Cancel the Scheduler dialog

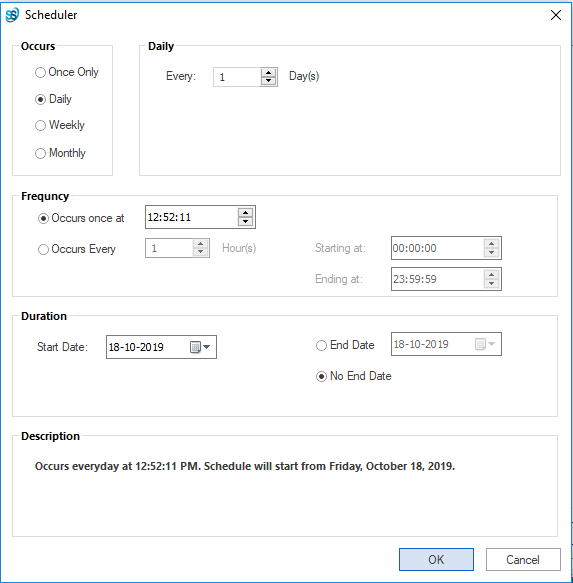pyautogui.click(x=523, y=559)
